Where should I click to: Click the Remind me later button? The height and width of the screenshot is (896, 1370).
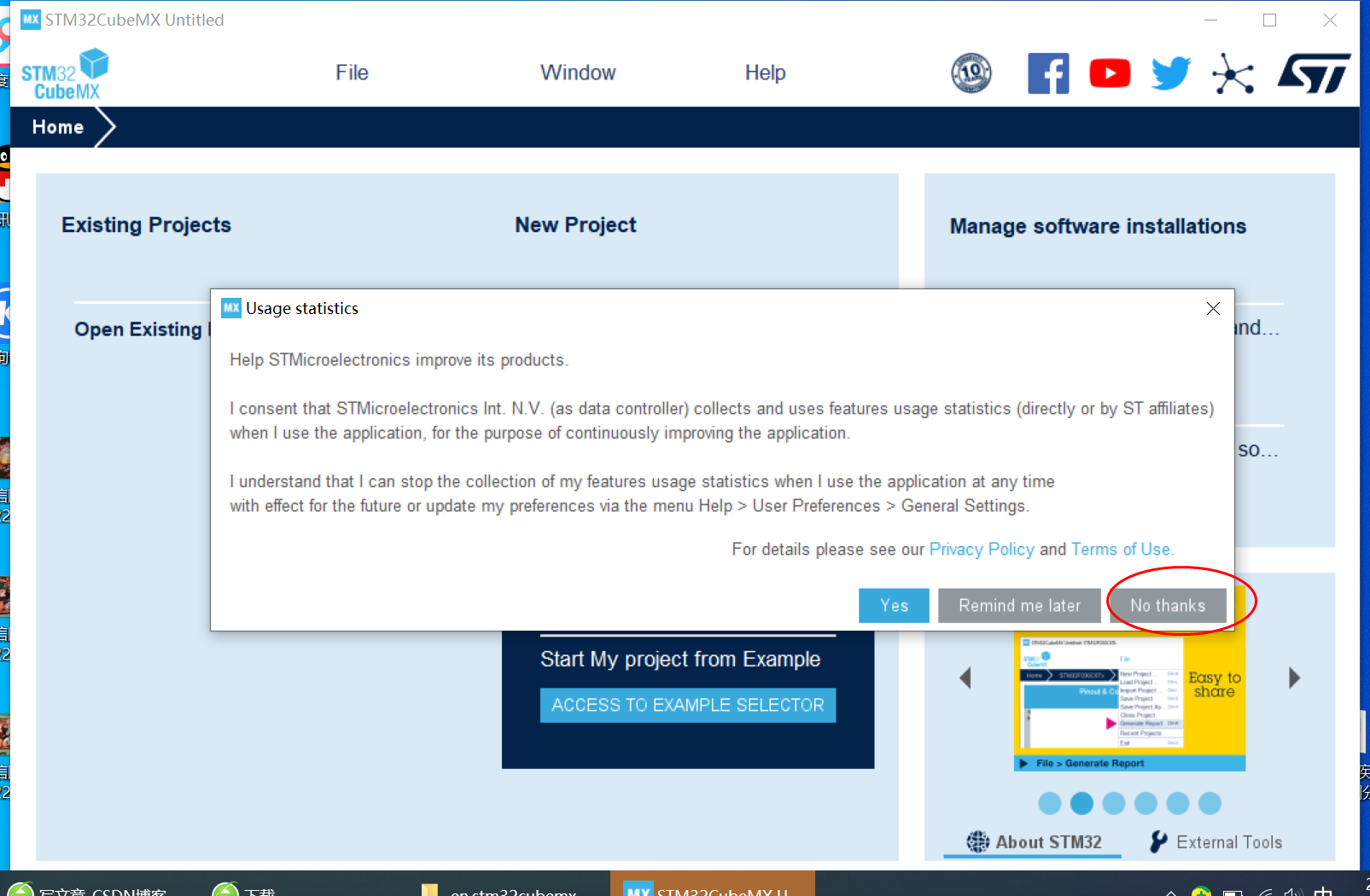(1019, 606)
